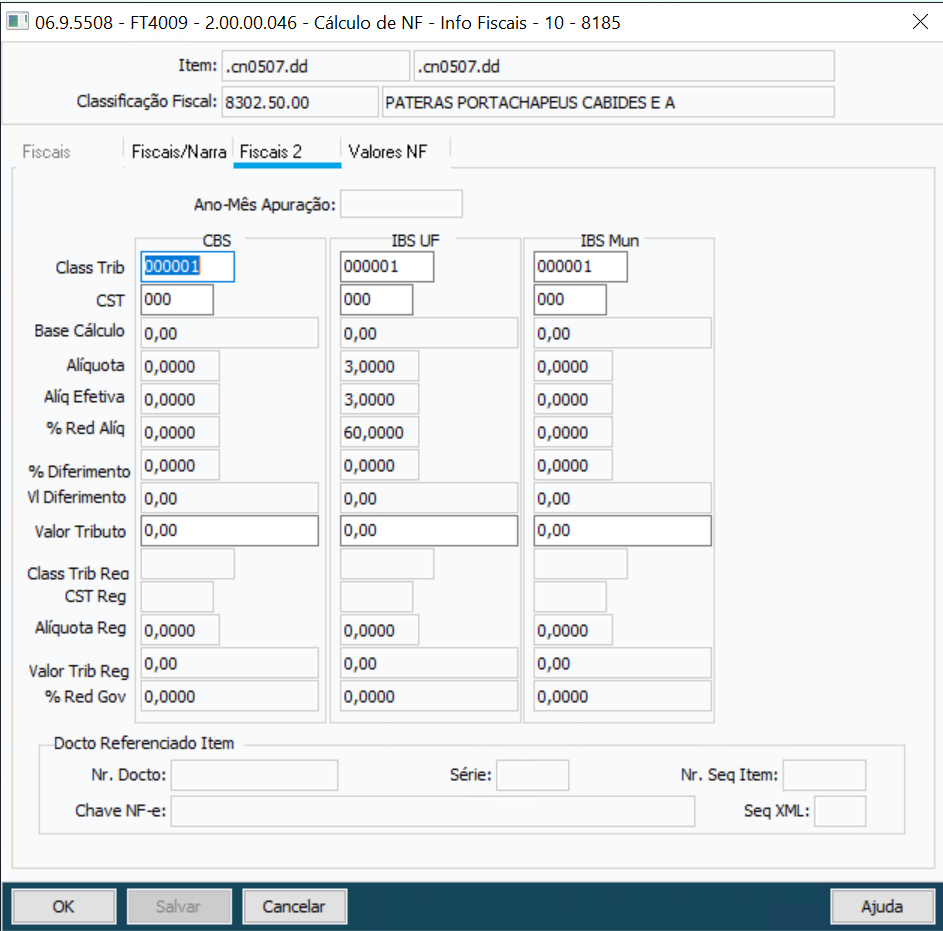Click the IBS UF Class Trib Reg field
943x931 pixels.
[x=387, y=564]
